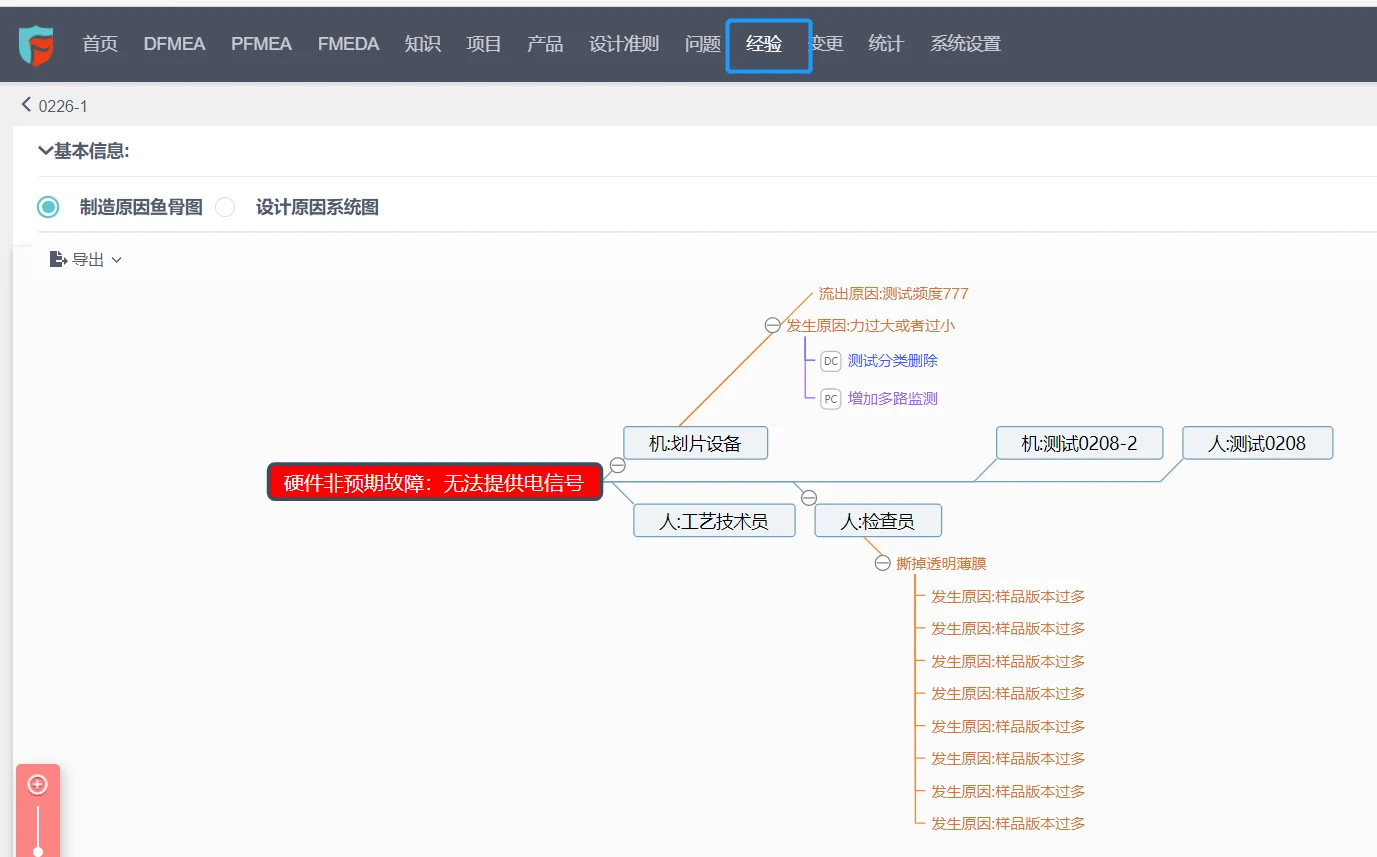Open the 知识 menu
This screenshot has width=1377, height=857.
423,44
